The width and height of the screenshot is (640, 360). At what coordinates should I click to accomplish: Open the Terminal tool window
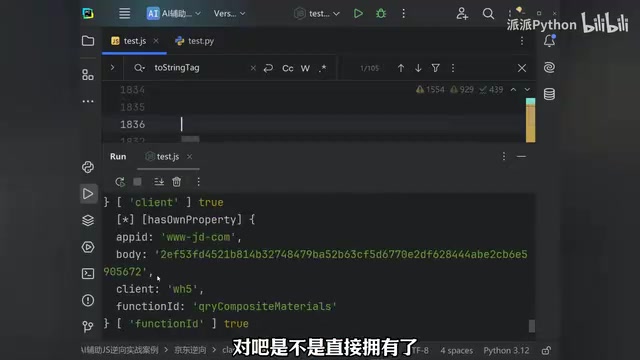click(x=88, y=273)
